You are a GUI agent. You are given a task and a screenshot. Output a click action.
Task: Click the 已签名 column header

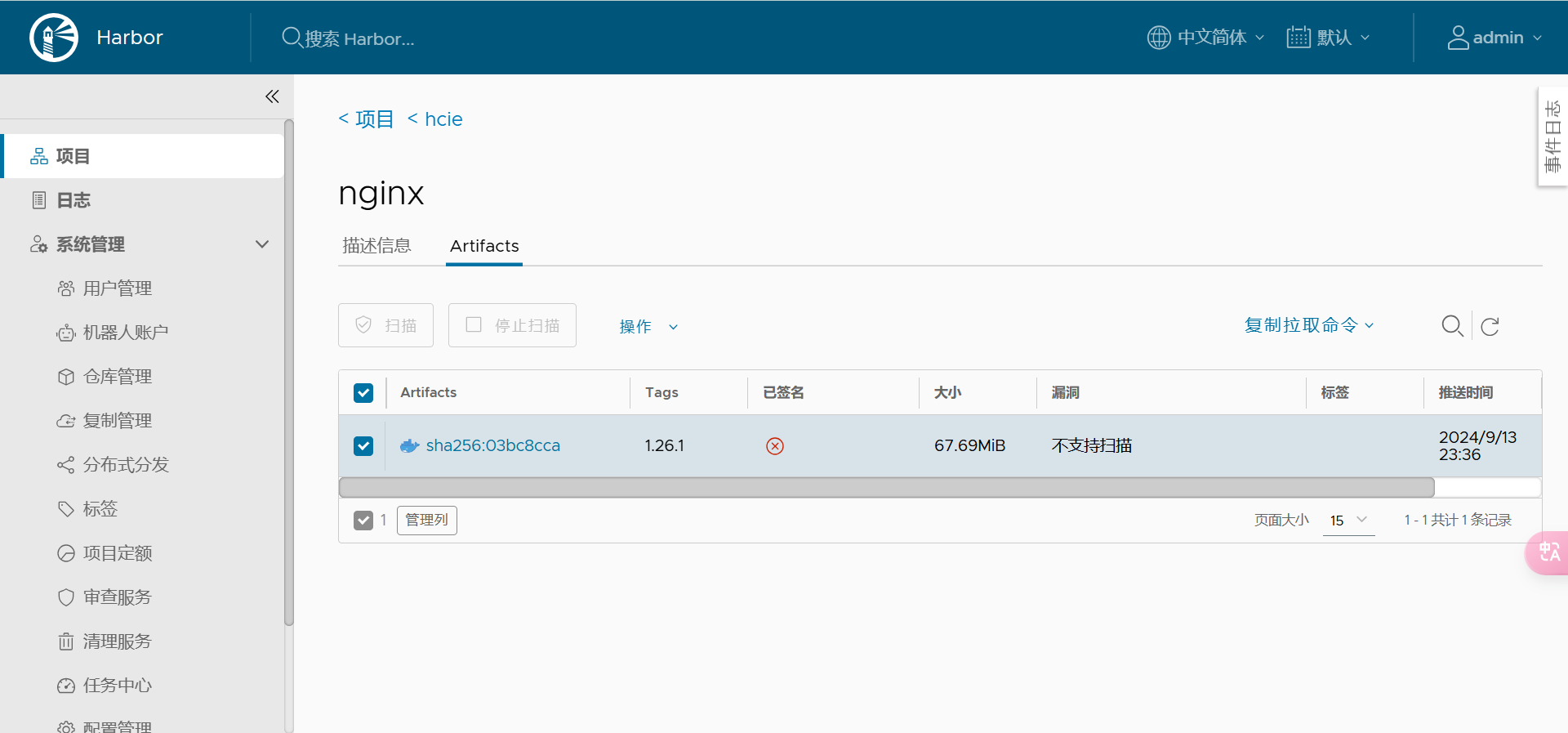(x=783, y=393)
